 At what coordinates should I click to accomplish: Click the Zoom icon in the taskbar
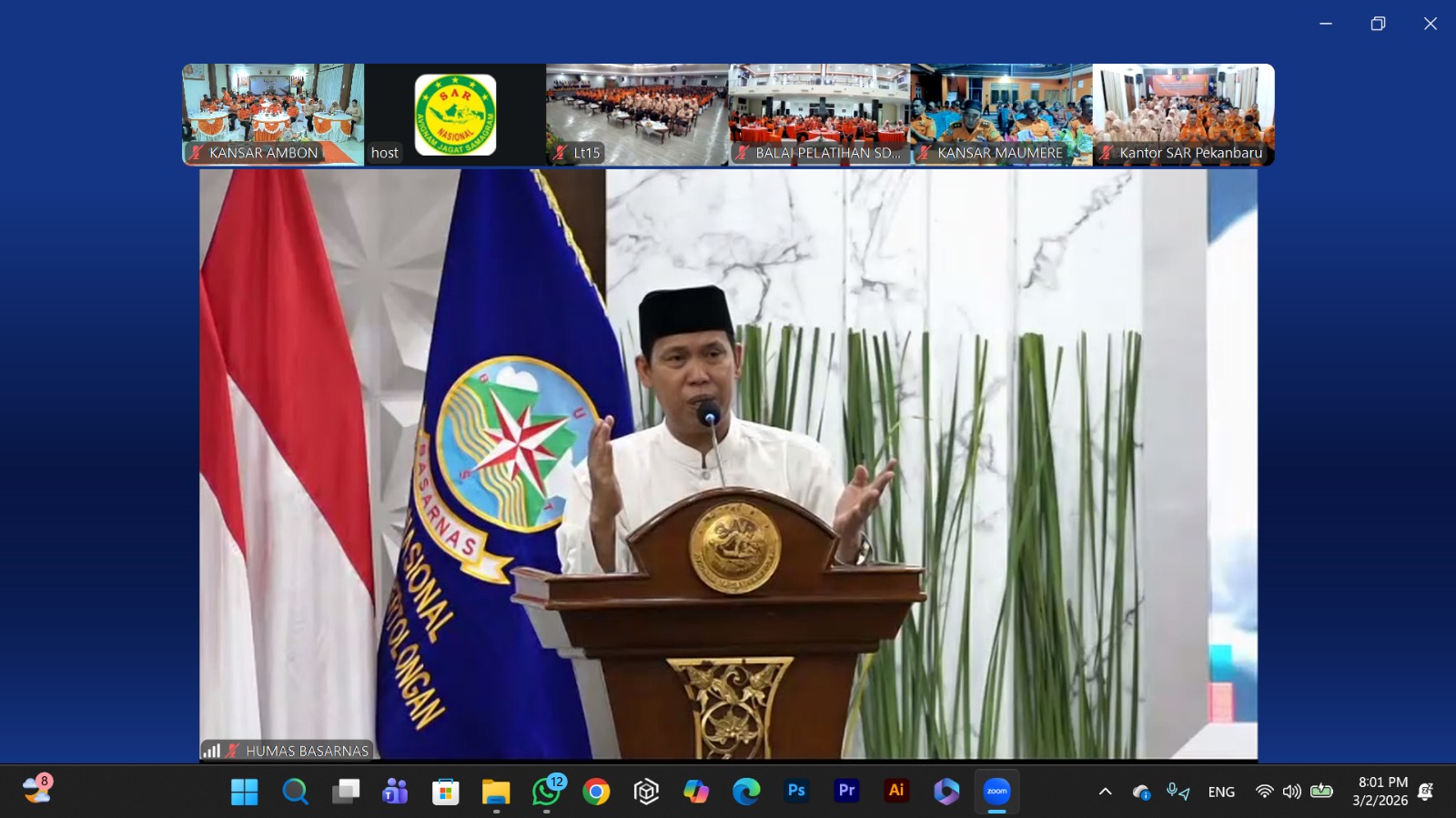coord(996,792)
